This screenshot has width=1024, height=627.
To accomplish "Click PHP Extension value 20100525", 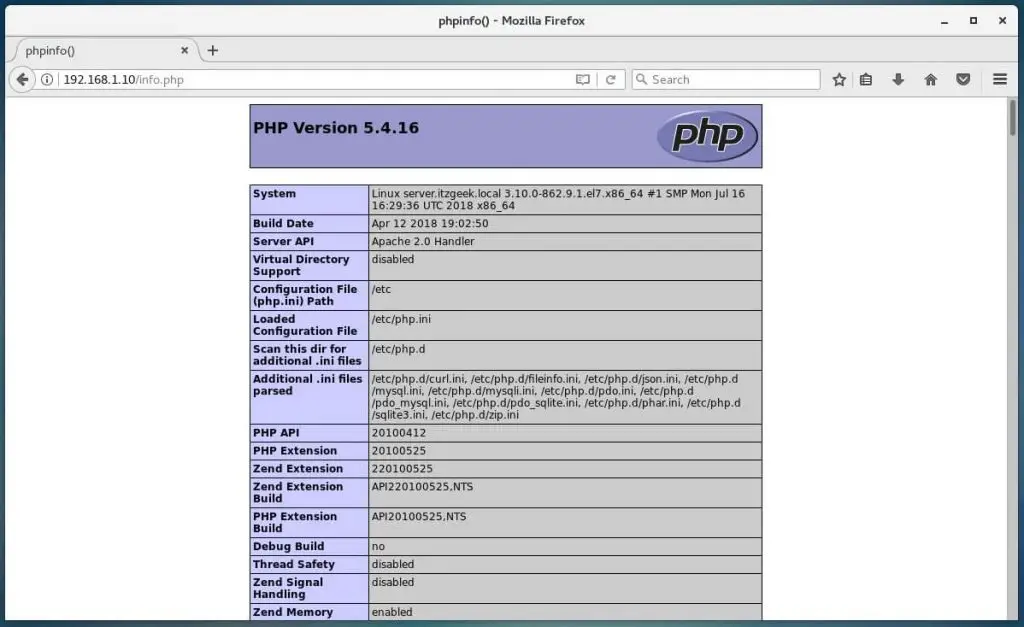I will coord(398,451).
